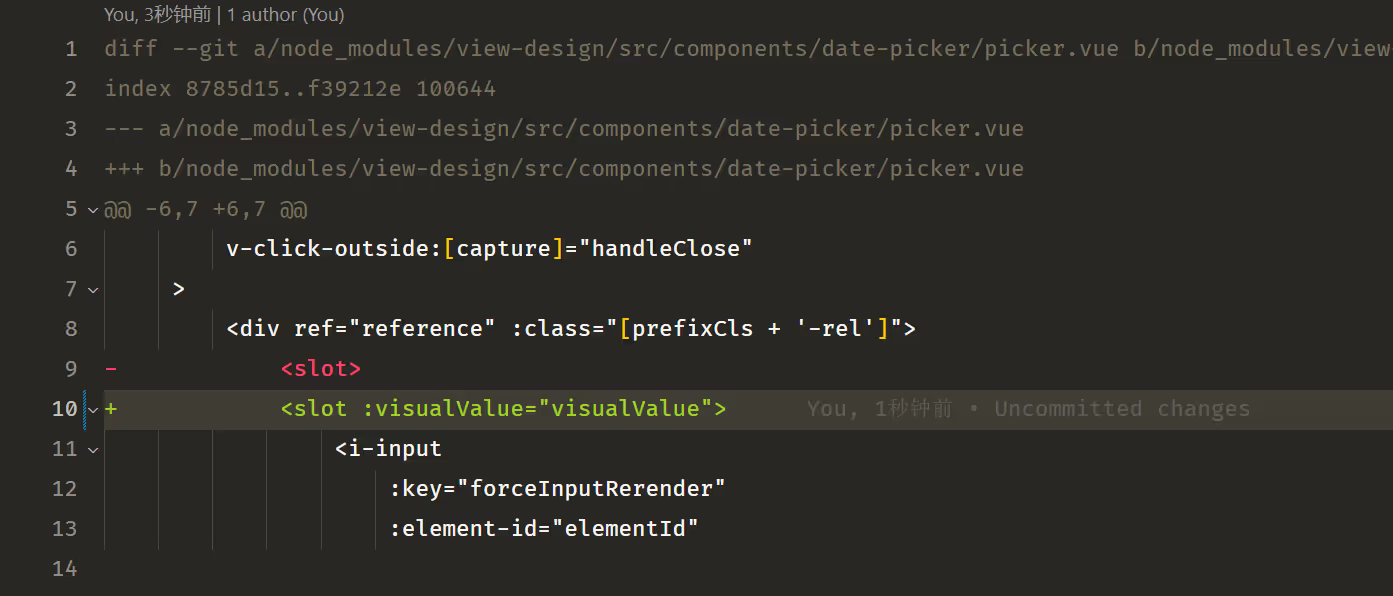Collapse the hunk at line 5 chevron
The height and width of the screenshot is (596, 1393).
pos(93,210)
